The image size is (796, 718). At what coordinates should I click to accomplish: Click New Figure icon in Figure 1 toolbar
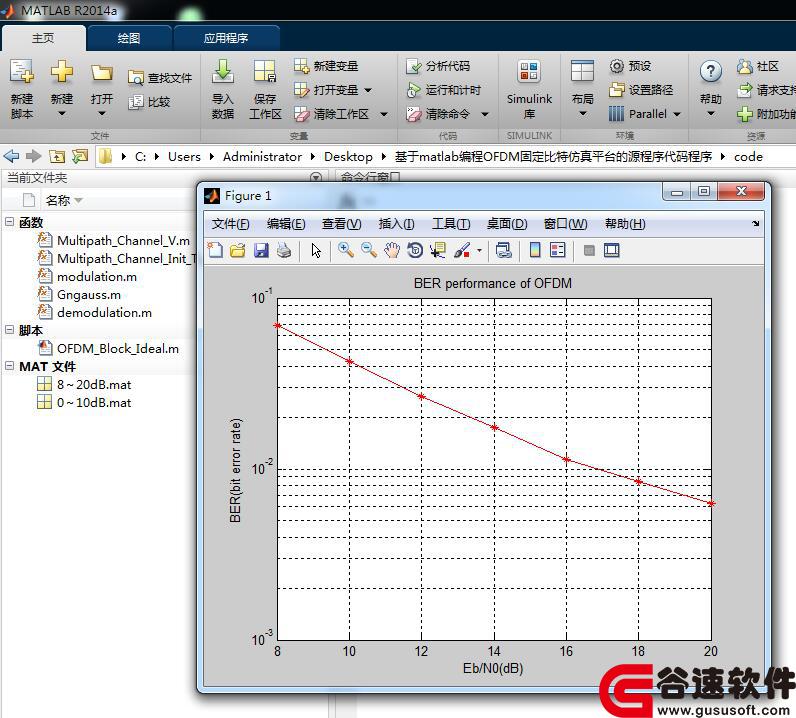(x=215, y=250)
